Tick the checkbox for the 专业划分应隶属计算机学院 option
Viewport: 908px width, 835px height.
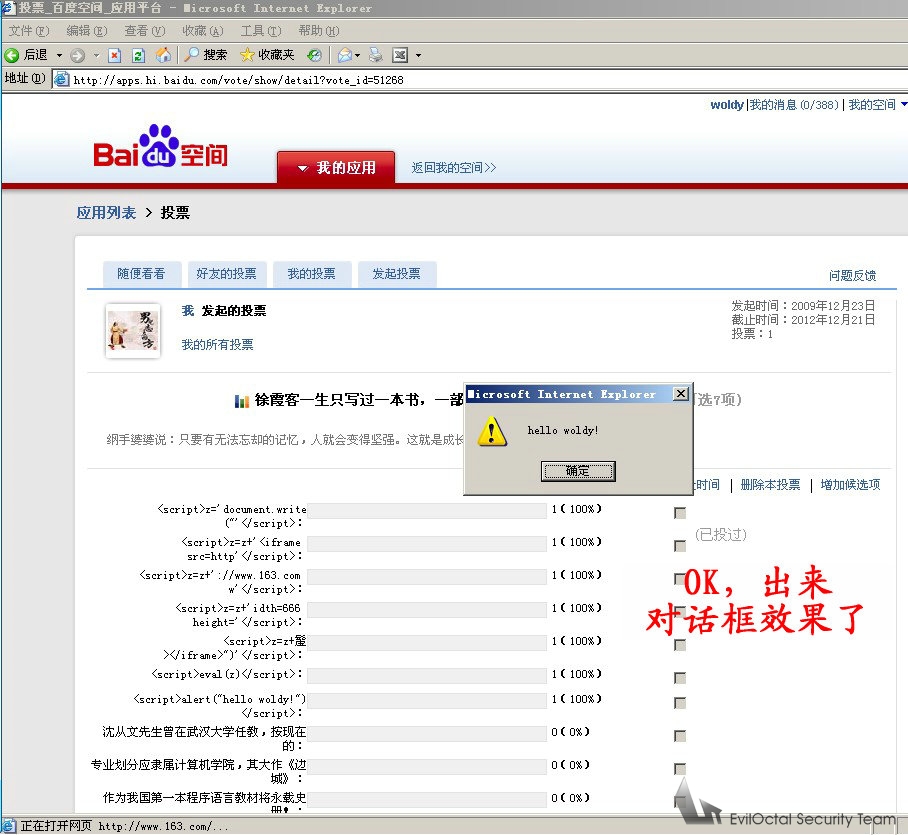tap(680, 769)
